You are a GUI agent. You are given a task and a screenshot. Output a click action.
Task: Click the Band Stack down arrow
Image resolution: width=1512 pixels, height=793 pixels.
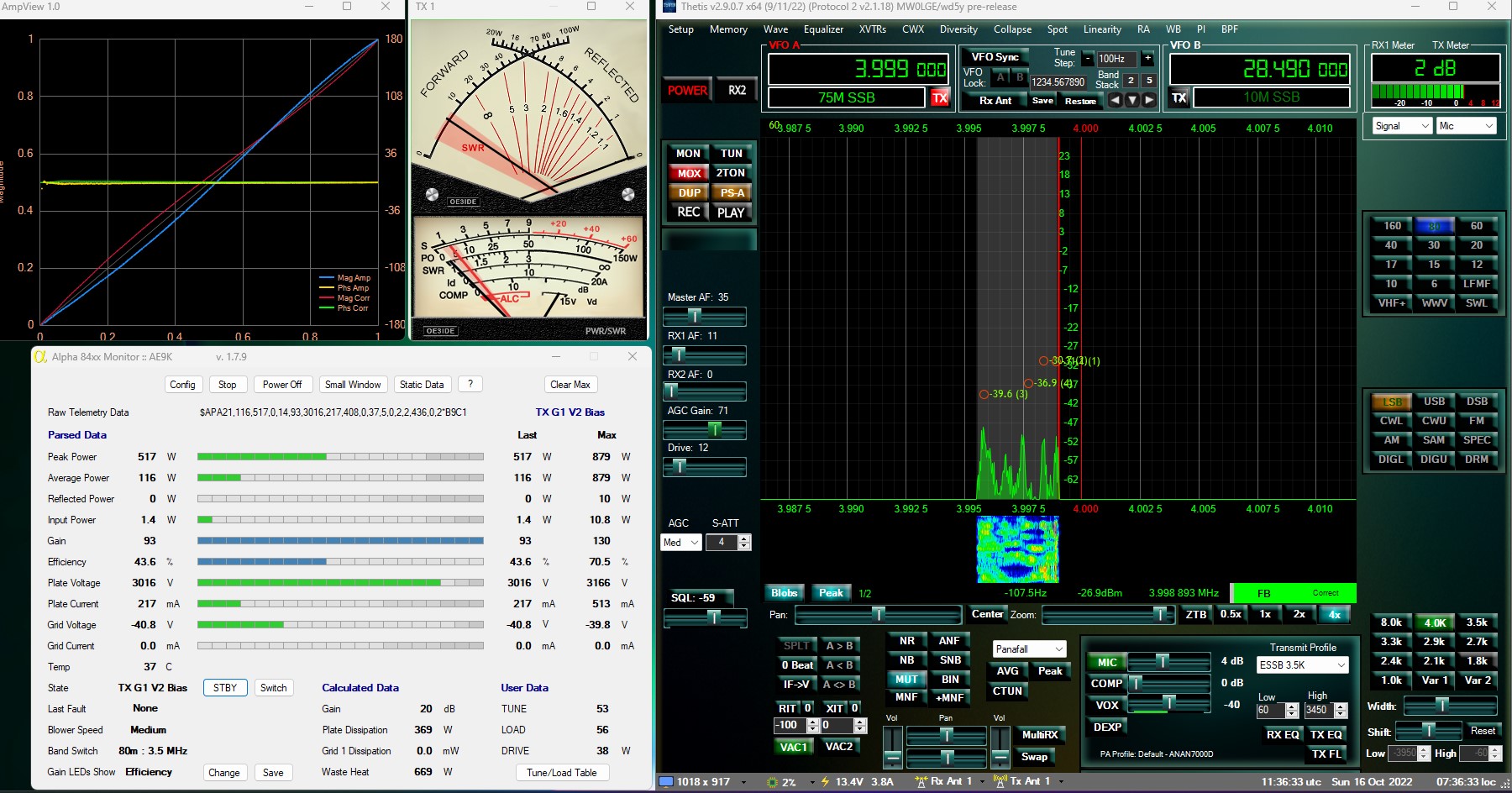(x=1132, y=100)
